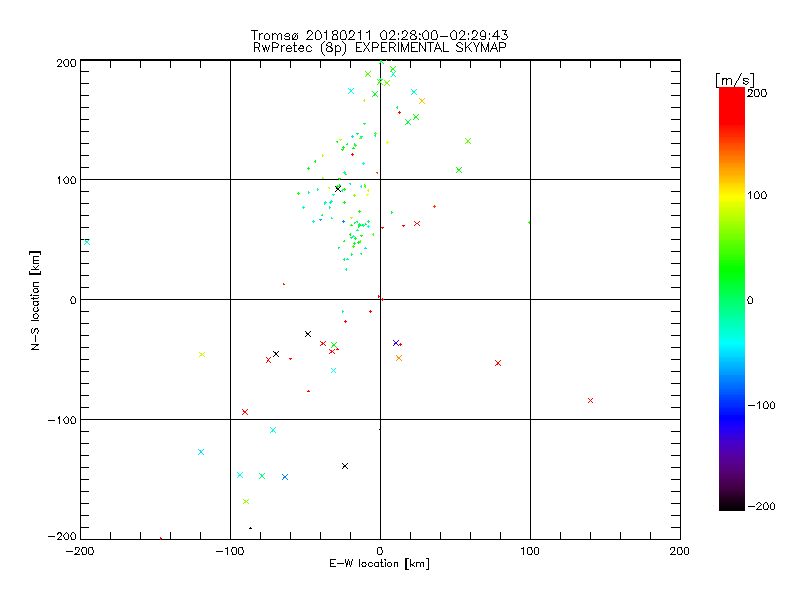Click the RwPretec (8p) EXPERIMENTAL SKYMAP subtitle
This screenshot has height=600, width=800.
(x=380, y=48)
